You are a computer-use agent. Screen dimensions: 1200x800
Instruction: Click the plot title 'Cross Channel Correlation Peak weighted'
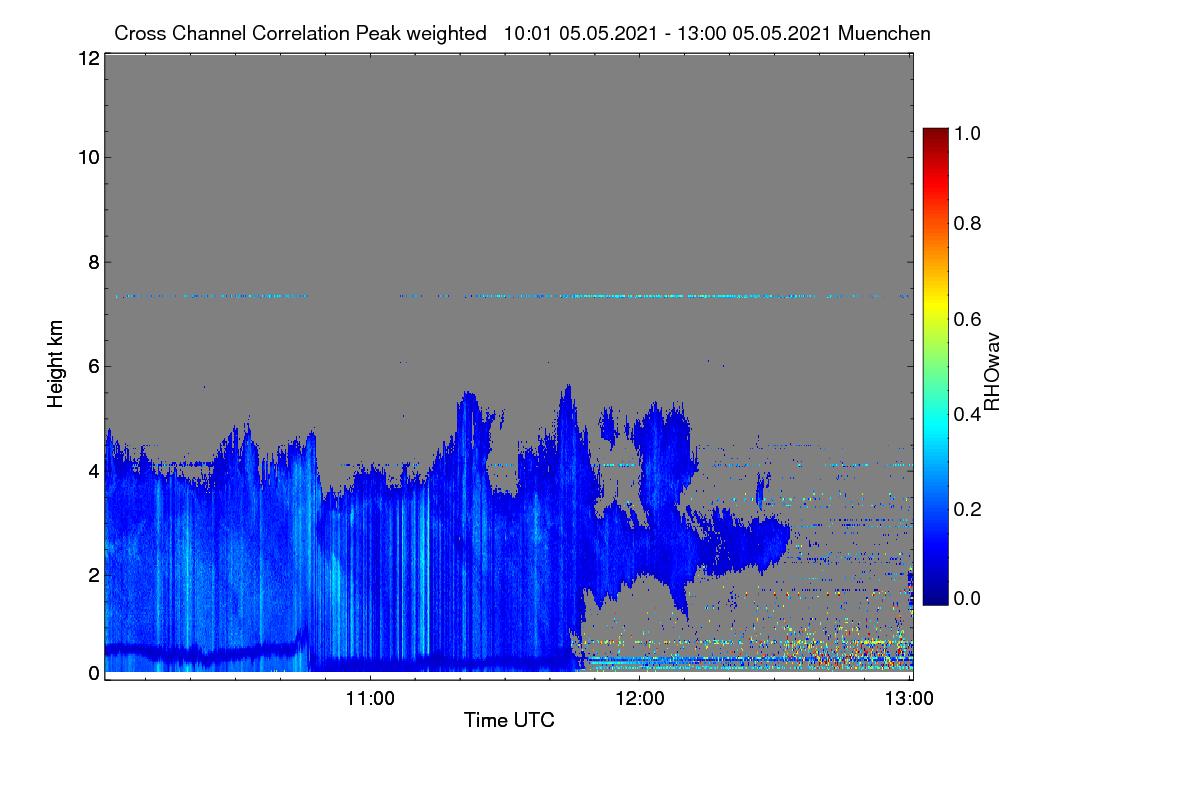pyautogui.click(x=300, y=33)
